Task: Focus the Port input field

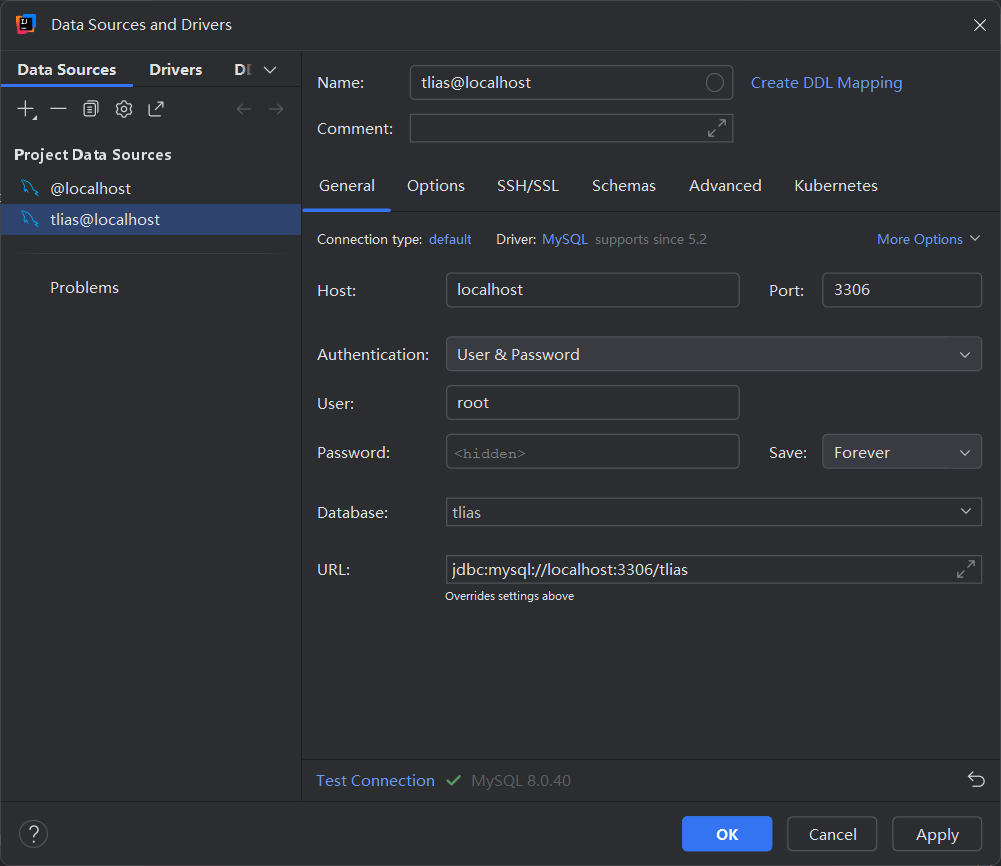Action: tap(902, 290)
